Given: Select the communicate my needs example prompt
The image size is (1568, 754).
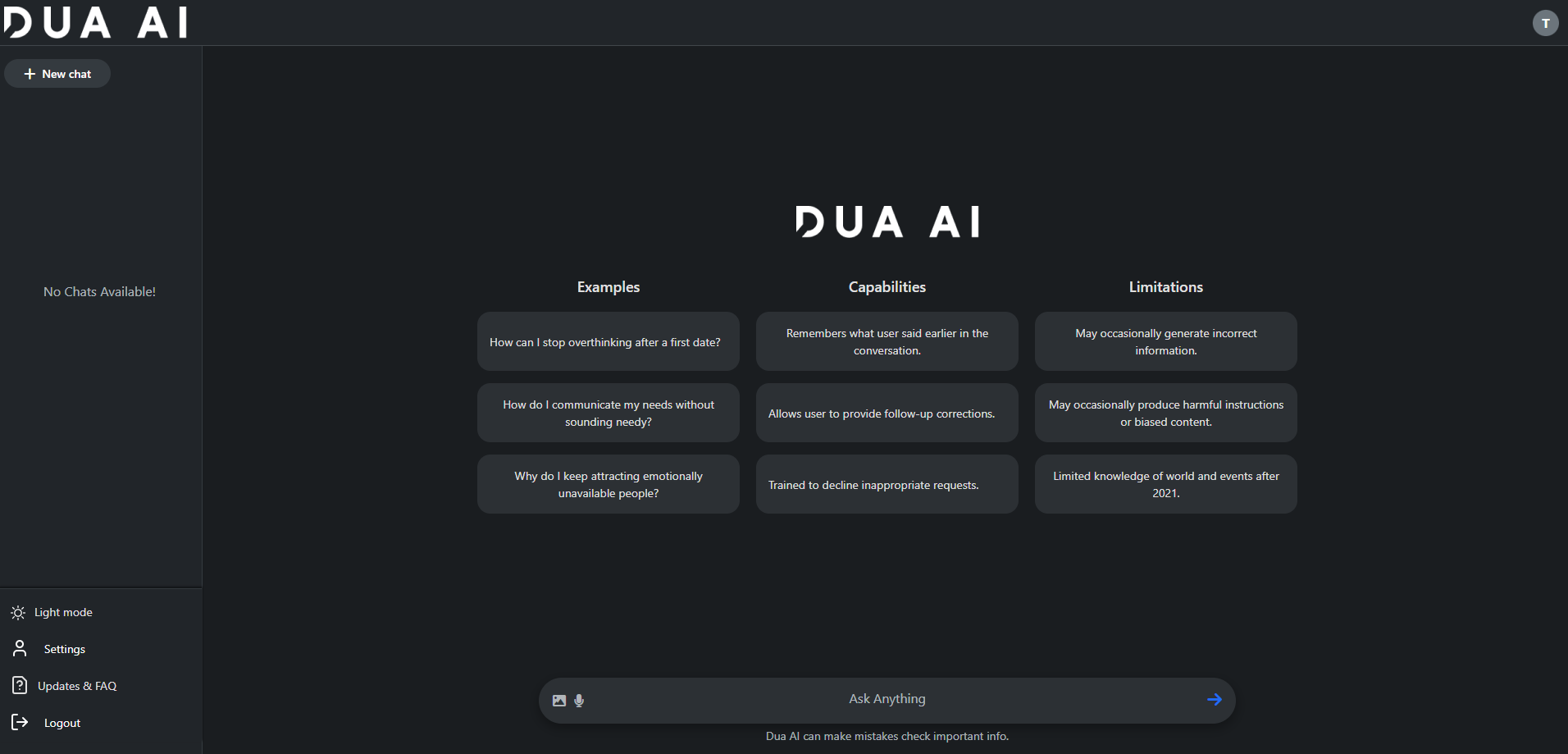Looking at the screenshot, I should coord(608,413).
